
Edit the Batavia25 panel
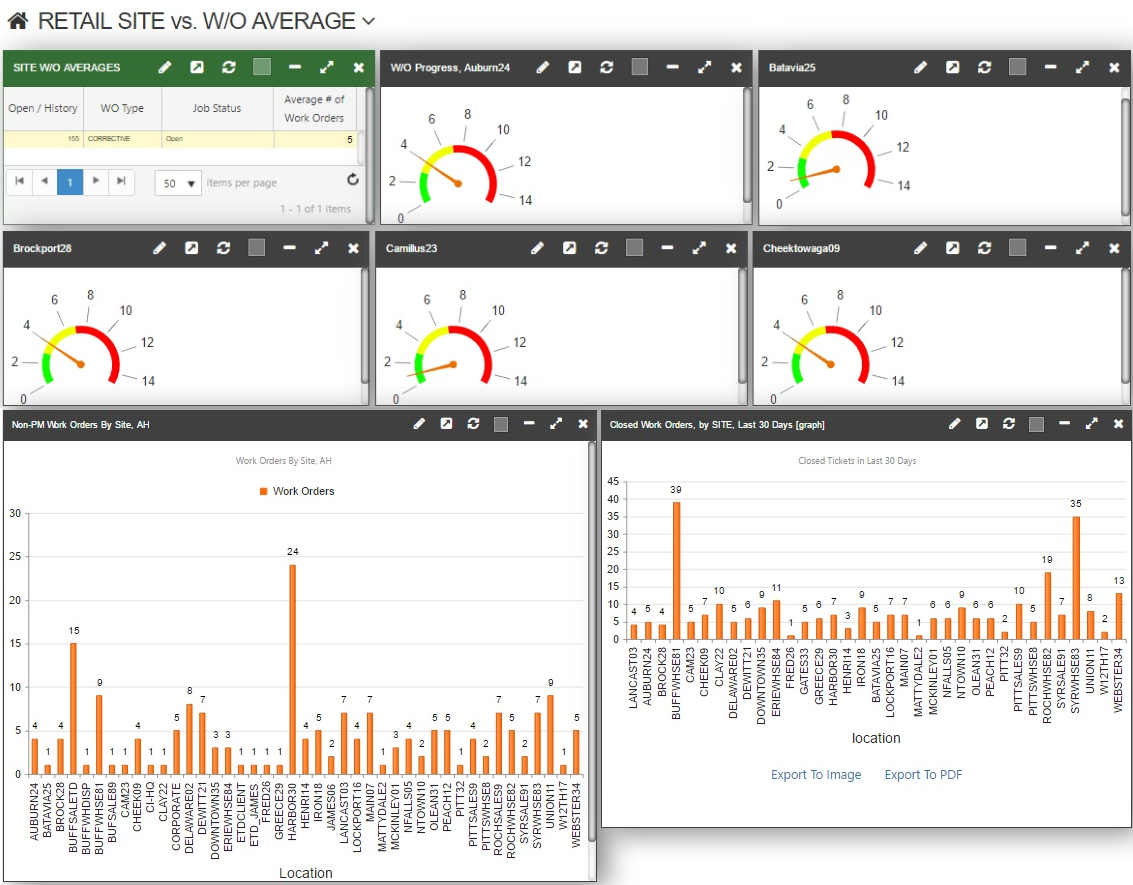click(921, 67)
